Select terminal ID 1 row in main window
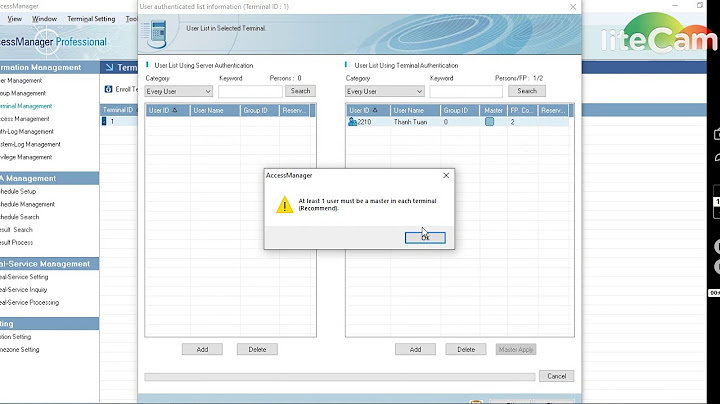The image size is (720, 404). (x=119, y=122)
